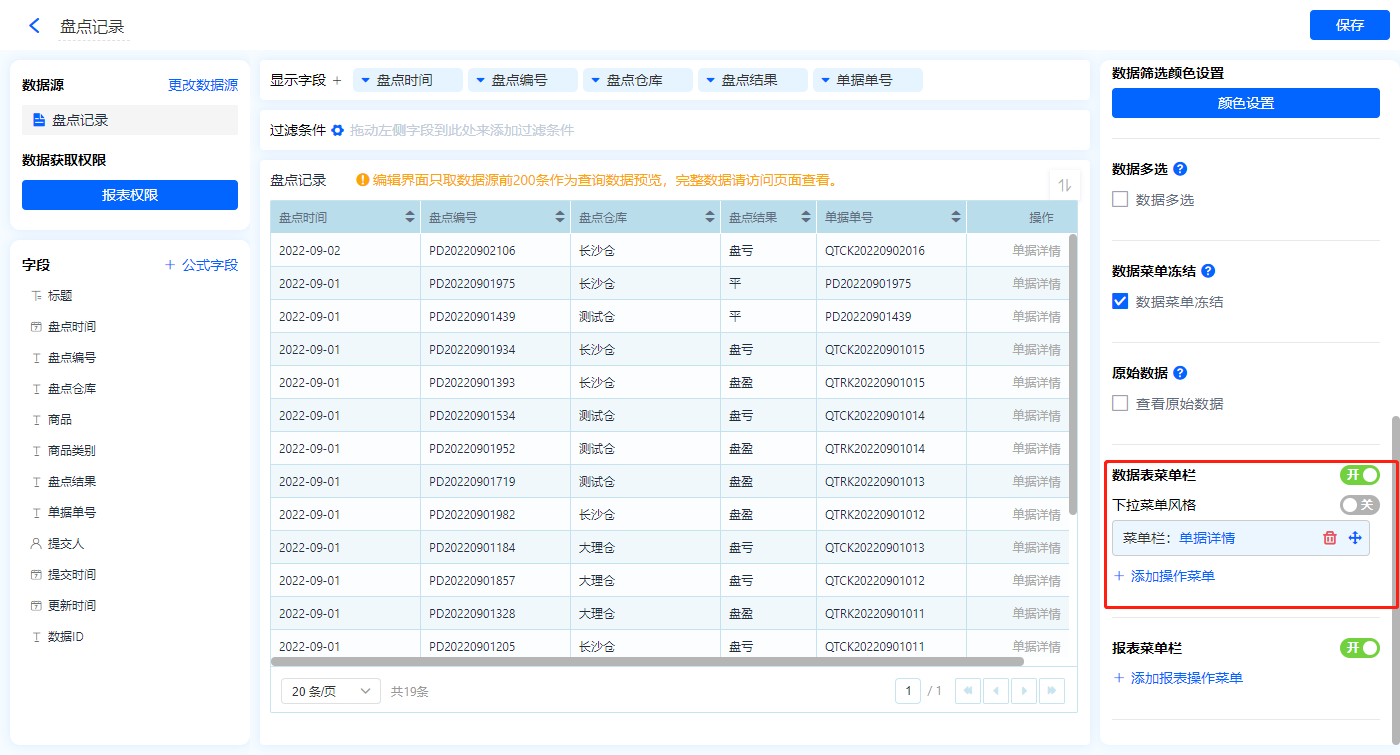Screen dimensions: 1400x755
Task: Click the sort toggle icon above table
Action: point(1064,185)
